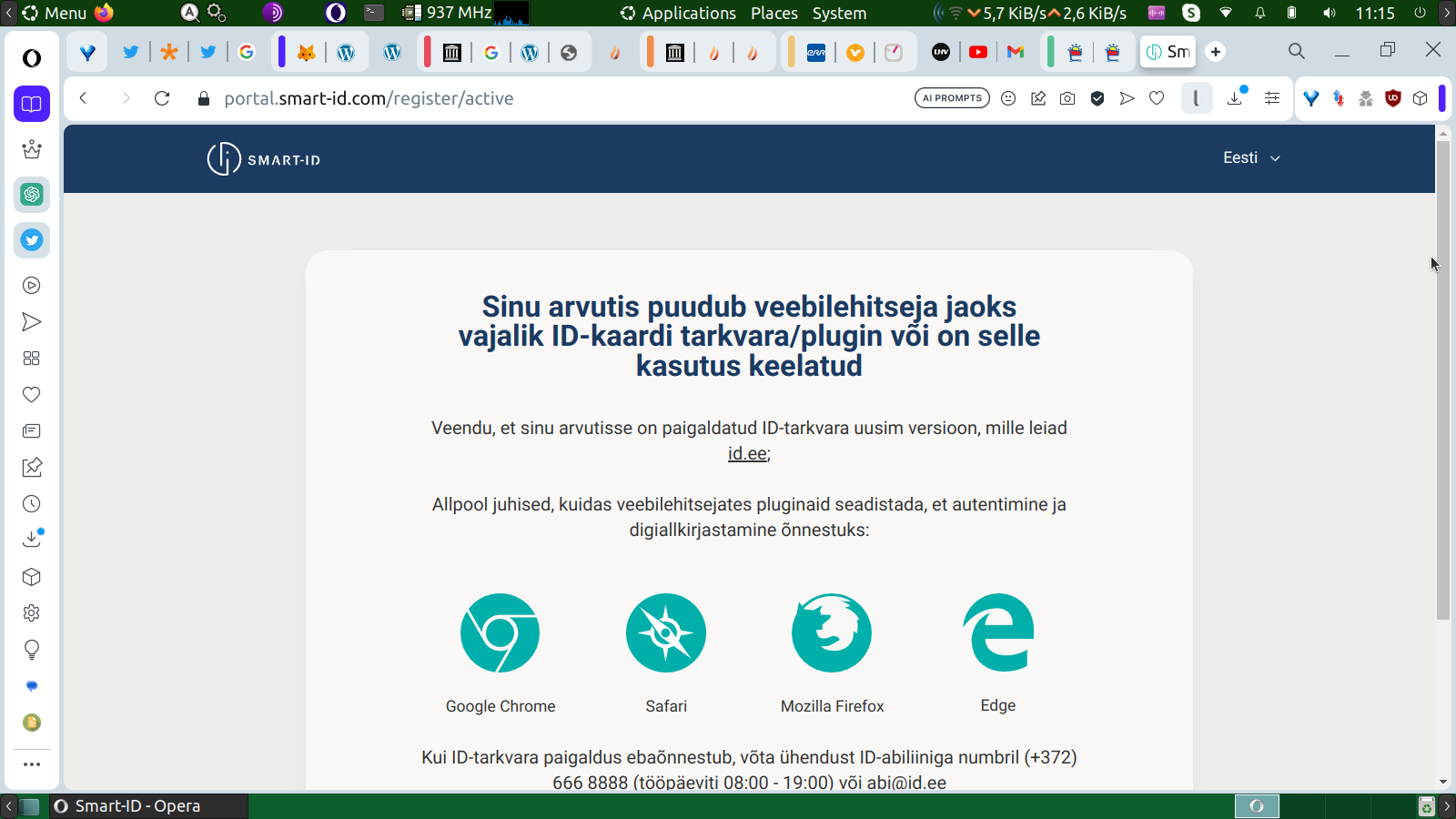Open the Menu button in the top panel
Image resolution: width=1456 pixels, height=819 pixels.
pyautogui.click(x=55, y=13)
